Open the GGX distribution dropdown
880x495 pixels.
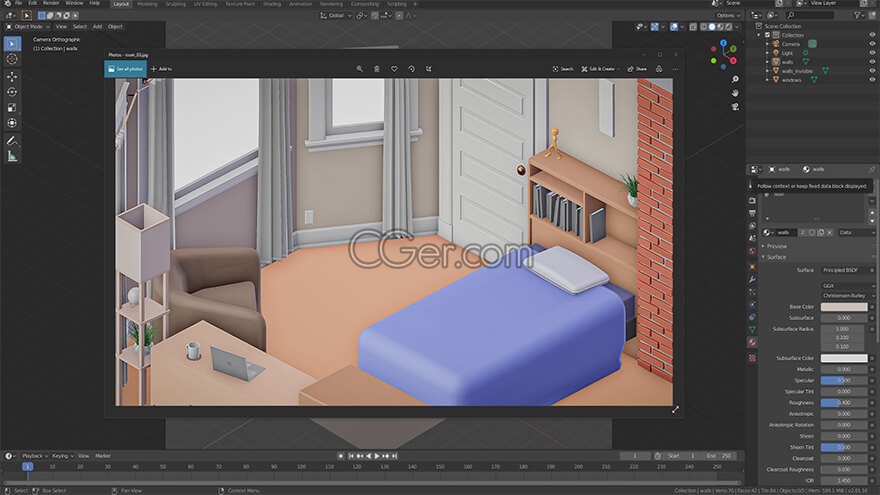click(x=847, y=286)
